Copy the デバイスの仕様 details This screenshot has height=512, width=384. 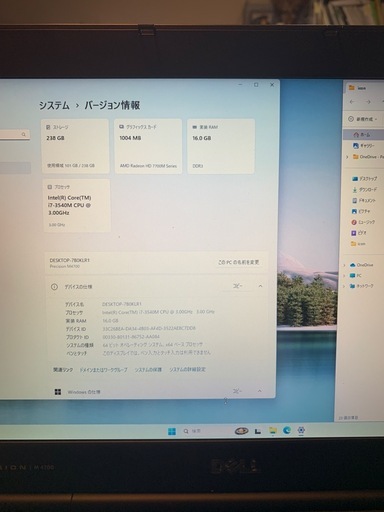pyautogui.click(x=237, y=286)
